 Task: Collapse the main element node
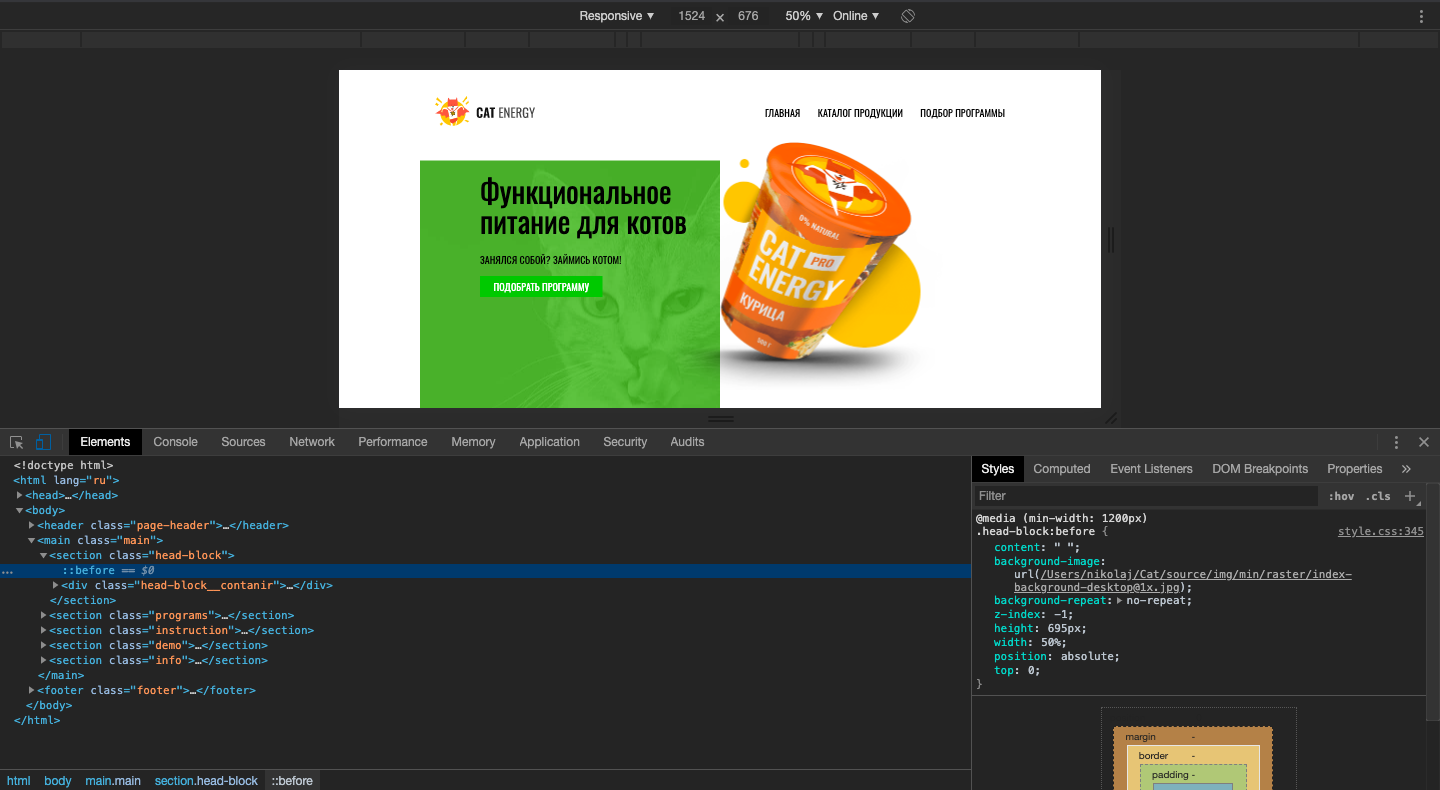(32, 540)
